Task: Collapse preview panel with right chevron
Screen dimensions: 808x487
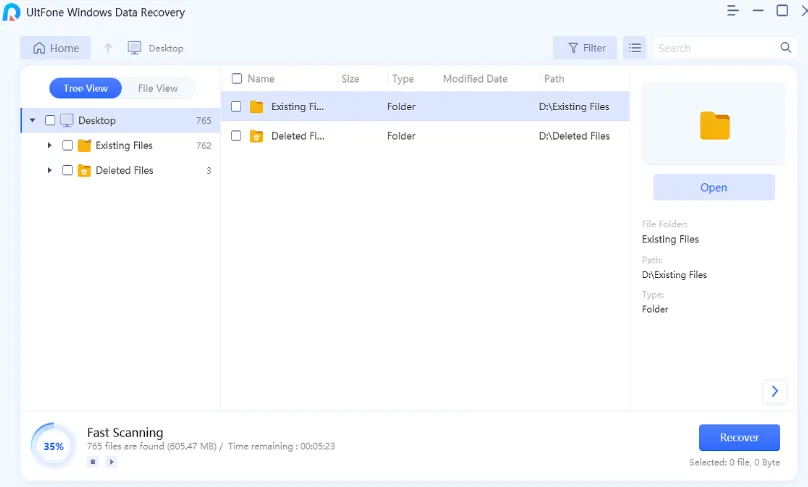Action: click(x=775, y=391)
